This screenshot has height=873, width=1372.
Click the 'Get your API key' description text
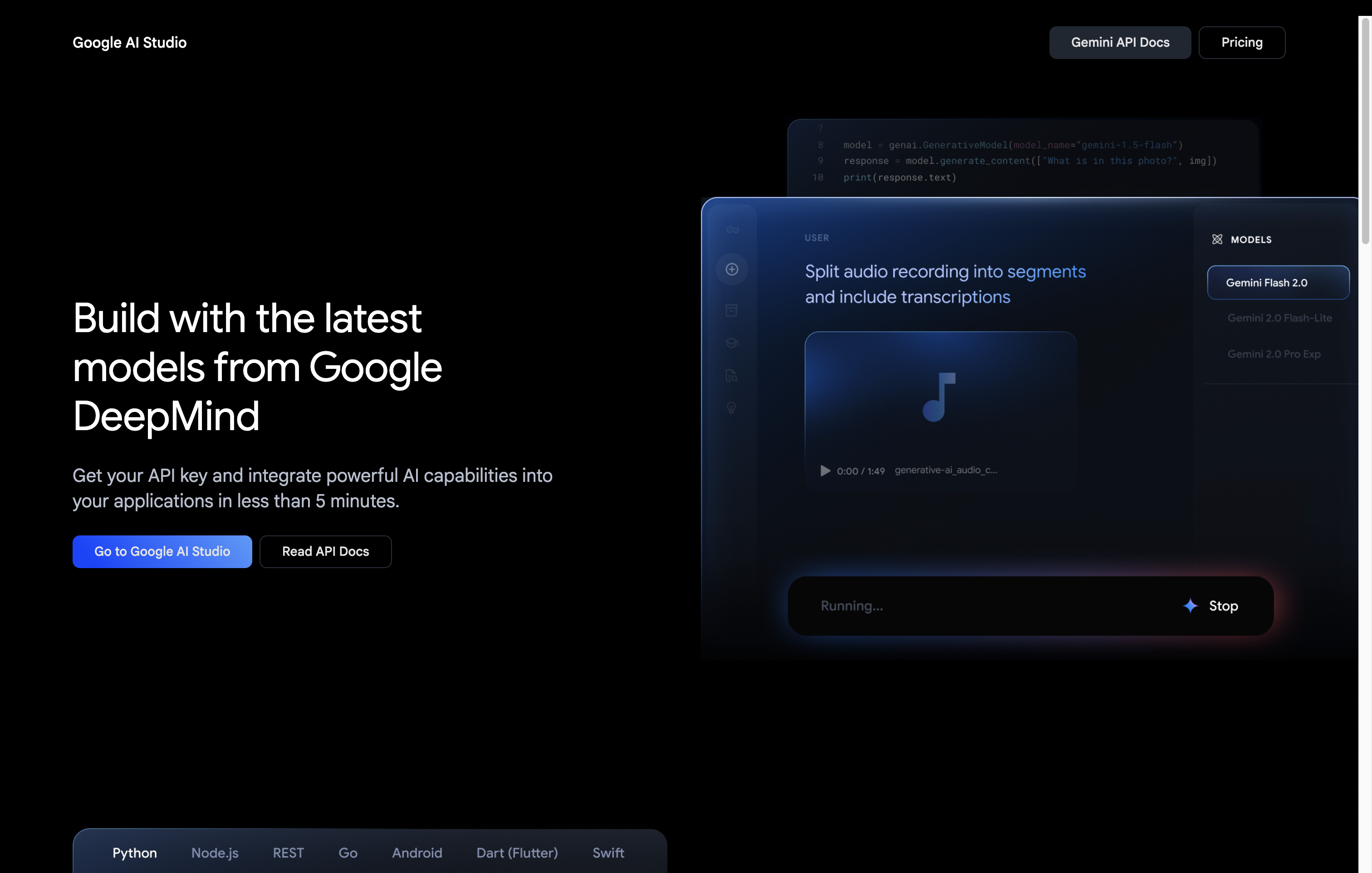pos(312,488)
